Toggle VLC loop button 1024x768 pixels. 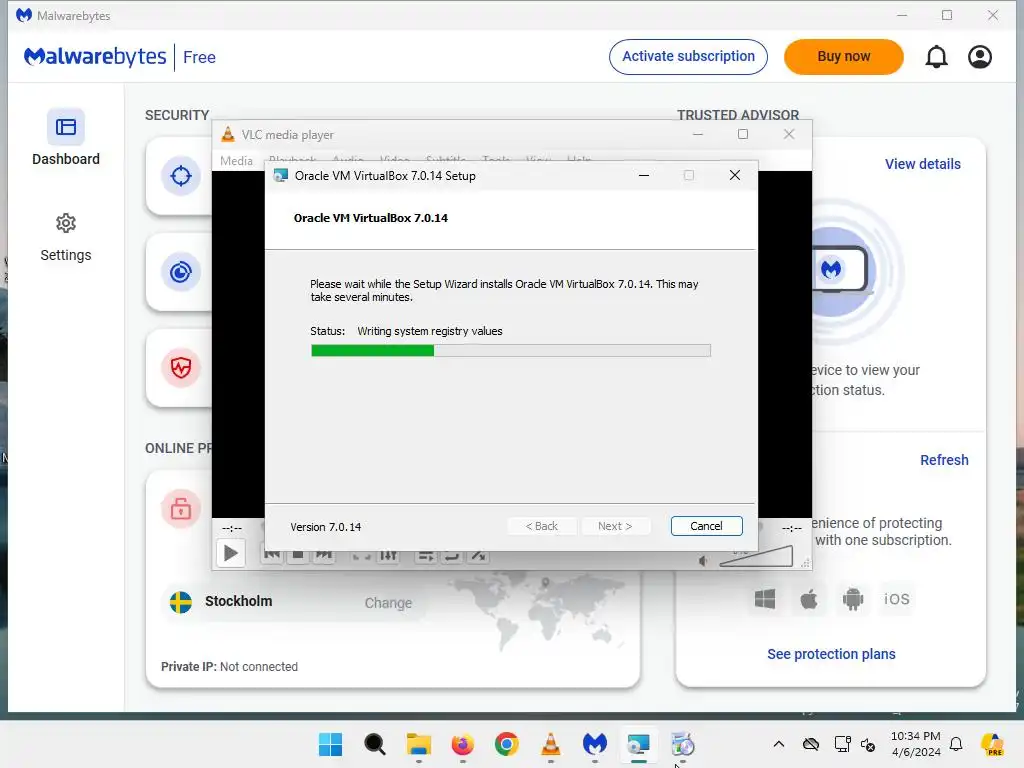point(452,556)
